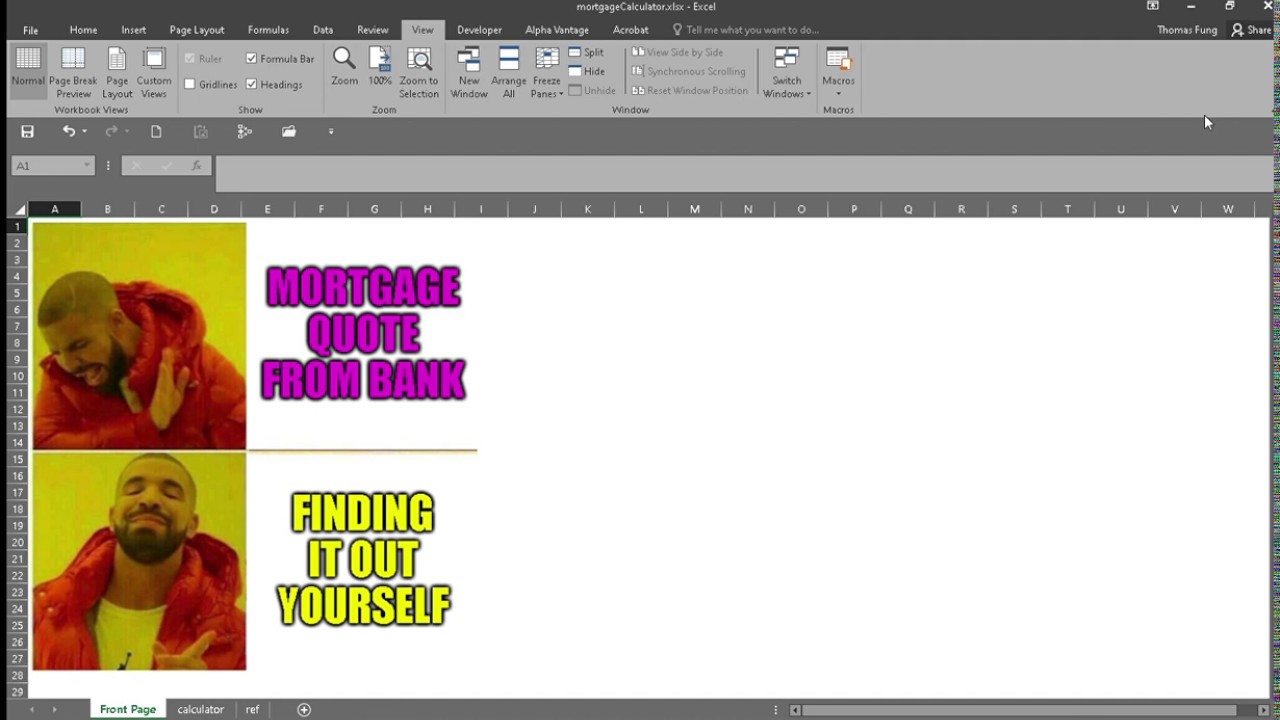Select column M header
Viewport: 1280px width, 720px height.
click(694, 209)
